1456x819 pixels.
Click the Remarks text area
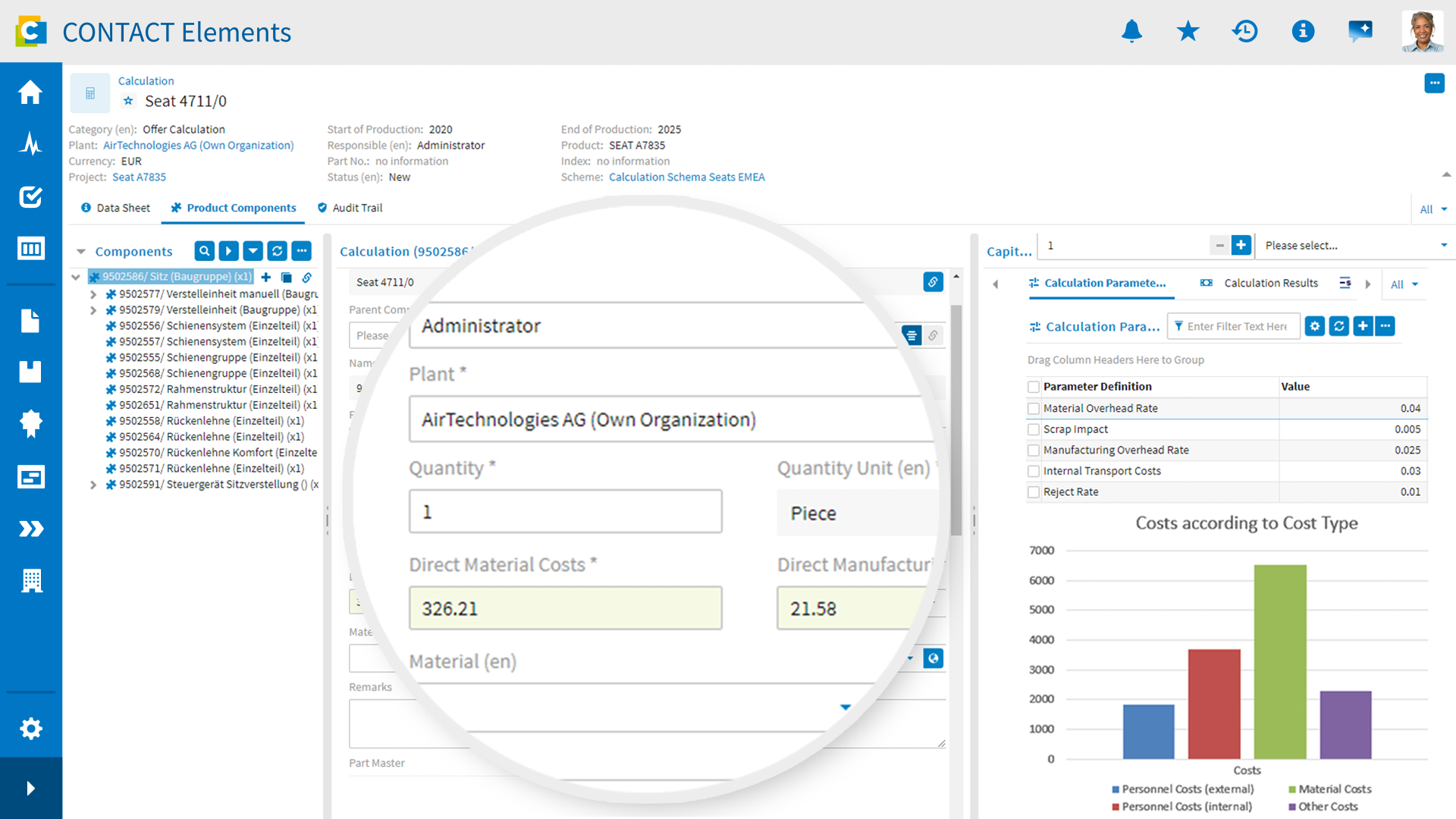coord(647,723)
